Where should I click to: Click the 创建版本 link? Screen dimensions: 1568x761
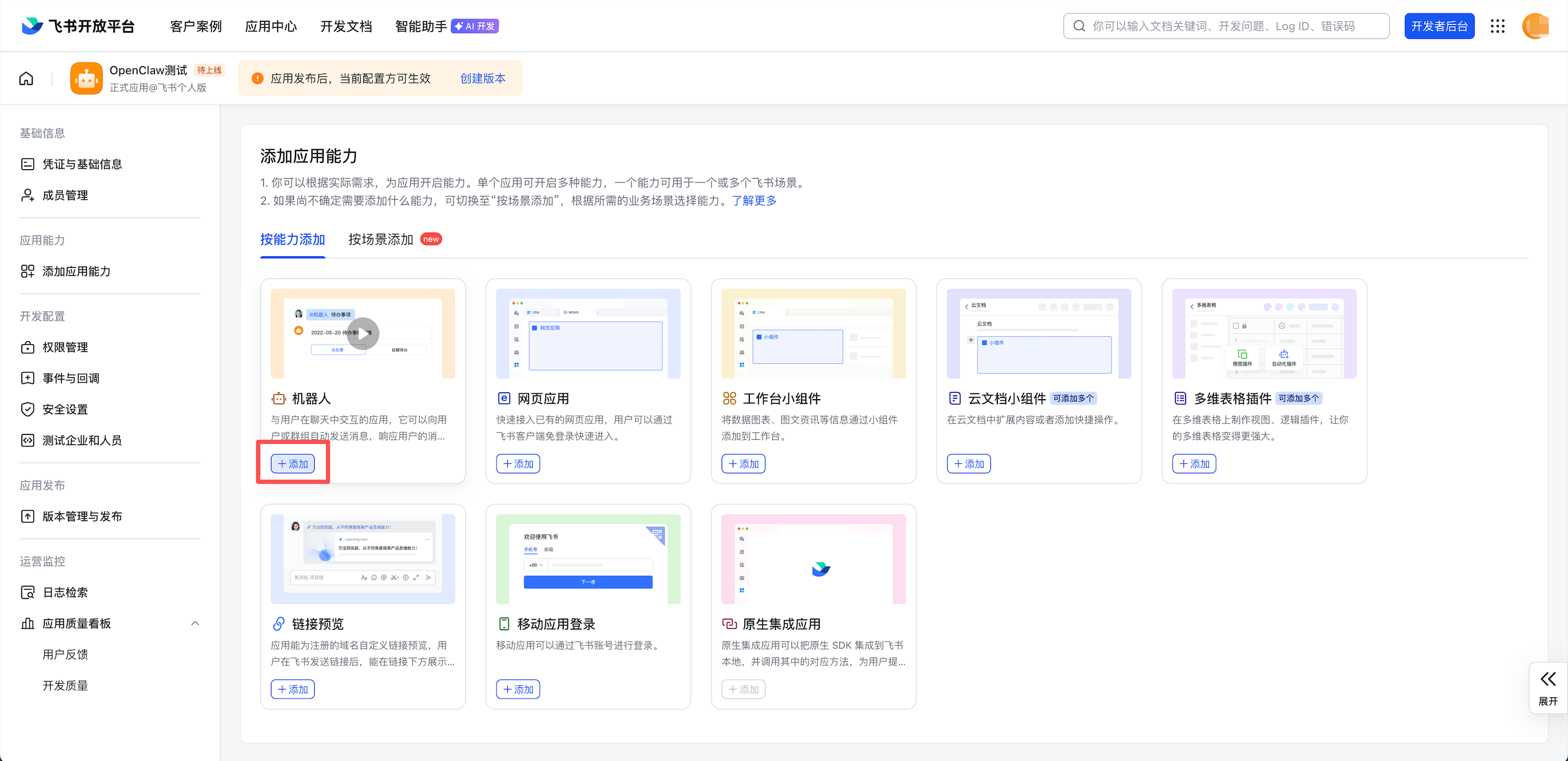click(x=483, y=78)
